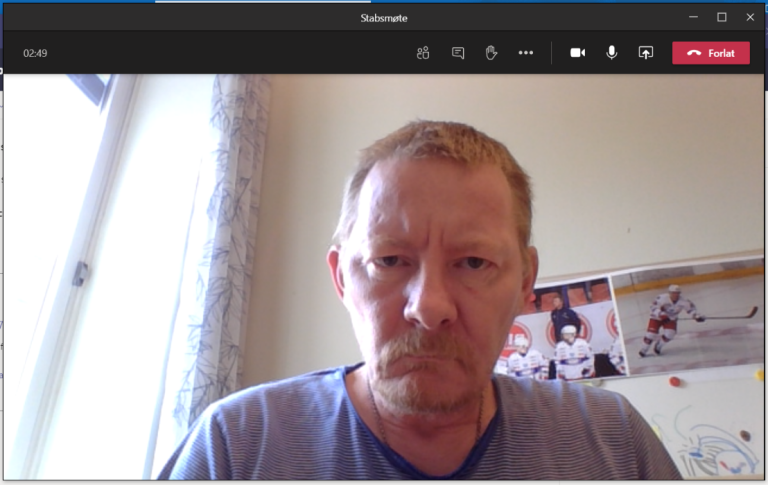Click the red phone hang-up icon
768x485 pixels.
point(694,53)
